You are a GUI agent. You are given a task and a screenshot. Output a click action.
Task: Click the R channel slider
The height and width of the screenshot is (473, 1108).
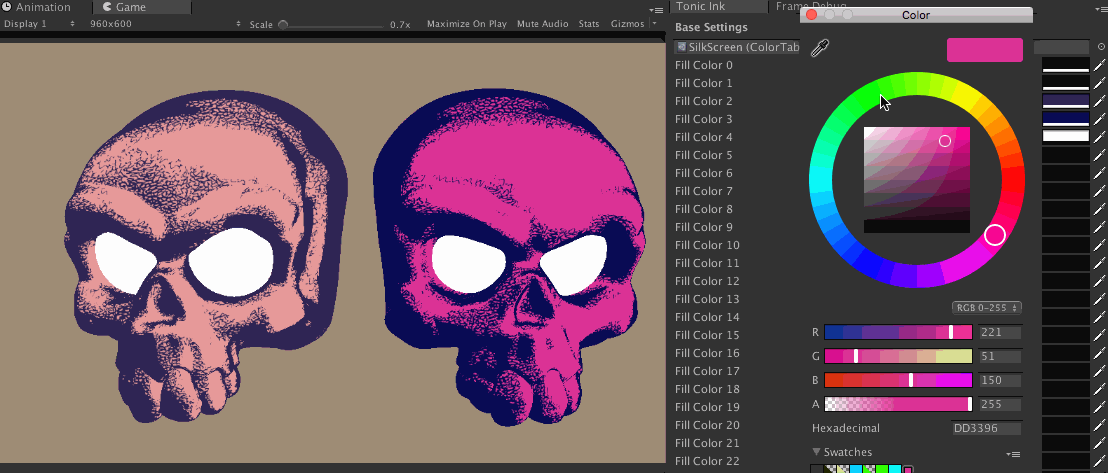point(897,332)
